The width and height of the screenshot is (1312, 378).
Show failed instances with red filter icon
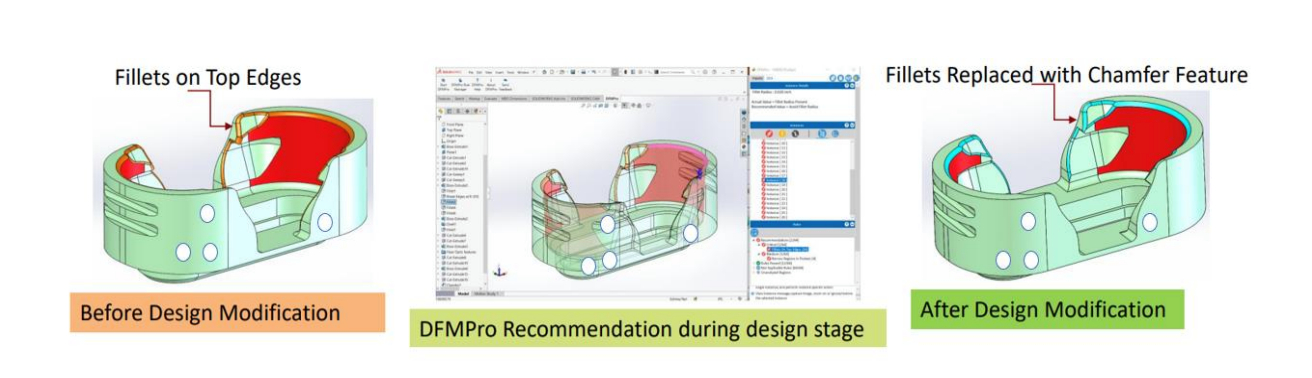[769, 133]
